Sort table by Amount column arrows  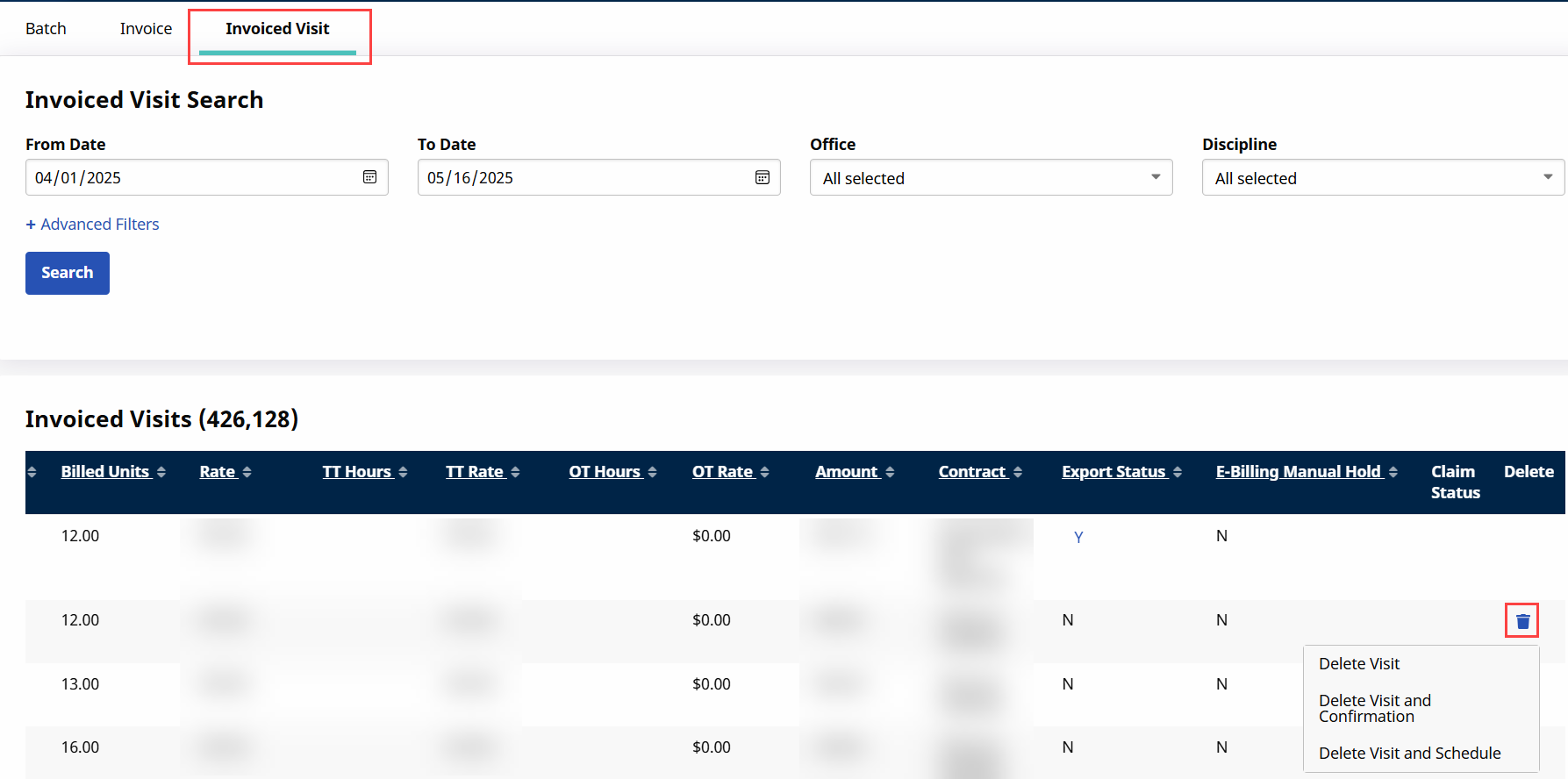point(890,472)
